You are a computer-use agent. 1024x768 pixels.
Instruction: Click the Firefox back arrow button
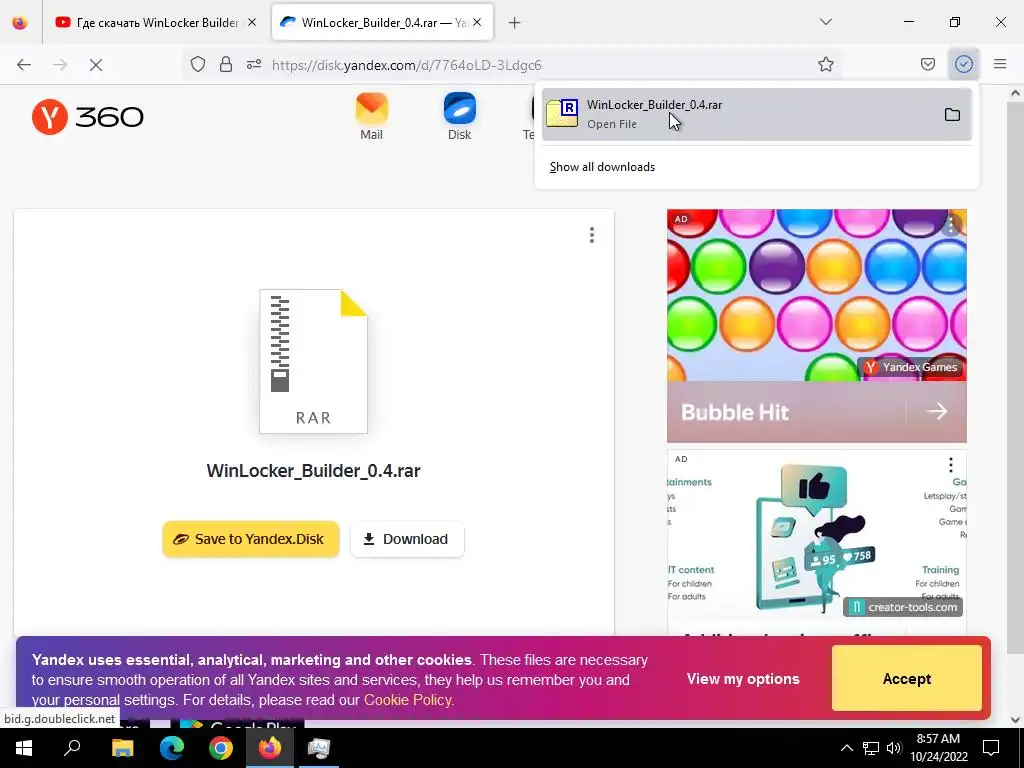pyautogui.click(x=24, y=65)
